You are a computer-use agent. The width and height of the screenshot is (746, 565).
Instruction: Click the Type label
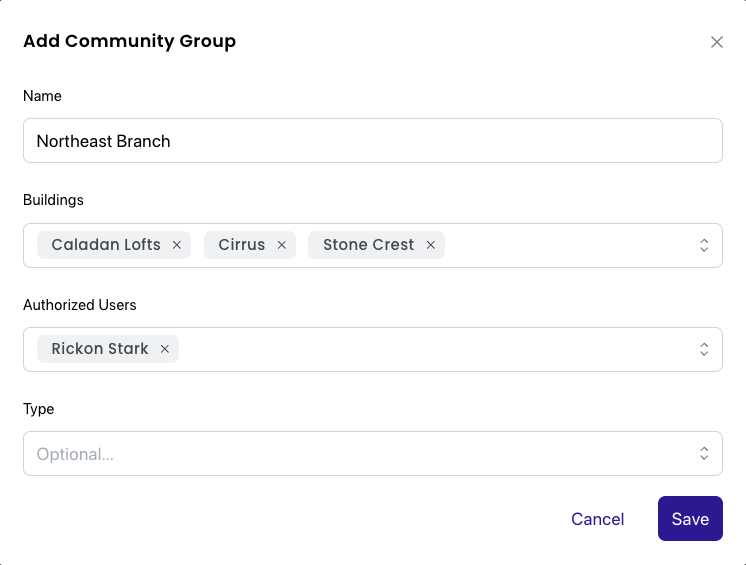click(x=39, y=409)
